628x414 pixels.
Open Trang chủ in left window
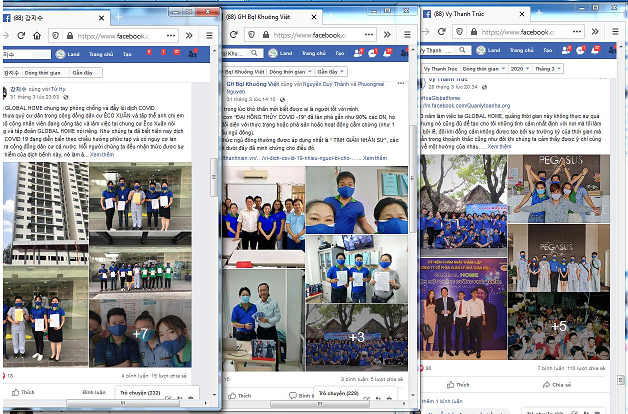click(101, 54)
